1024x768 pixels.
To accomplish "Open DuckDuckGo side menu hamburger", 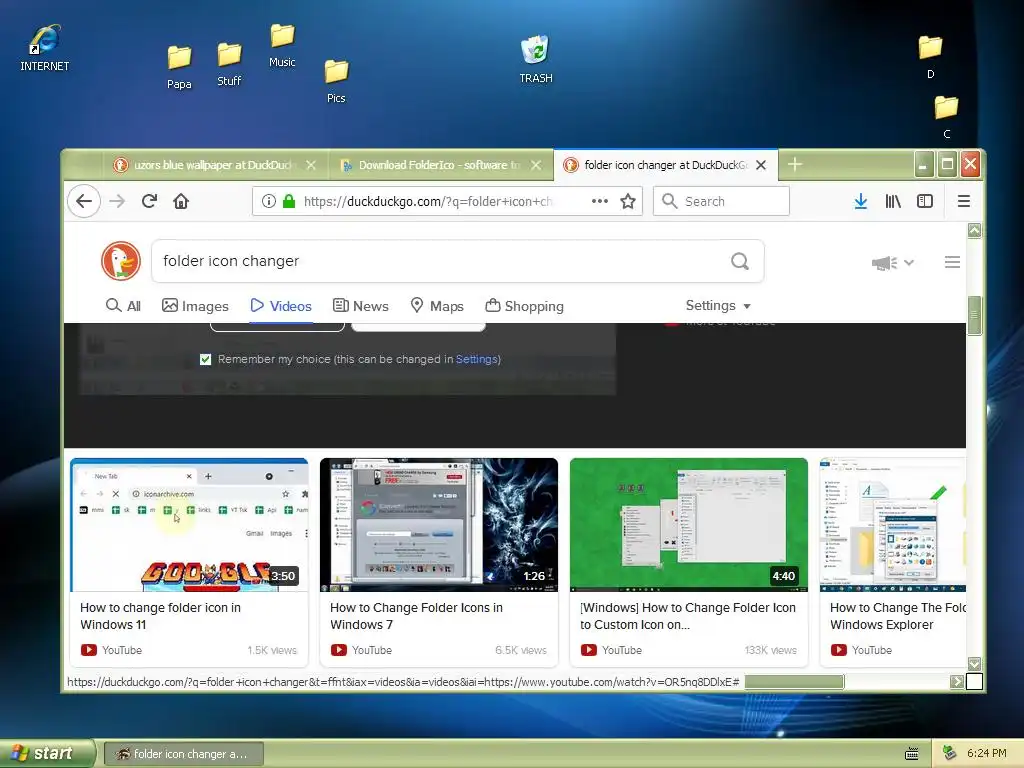I will [x=952, y=262].
